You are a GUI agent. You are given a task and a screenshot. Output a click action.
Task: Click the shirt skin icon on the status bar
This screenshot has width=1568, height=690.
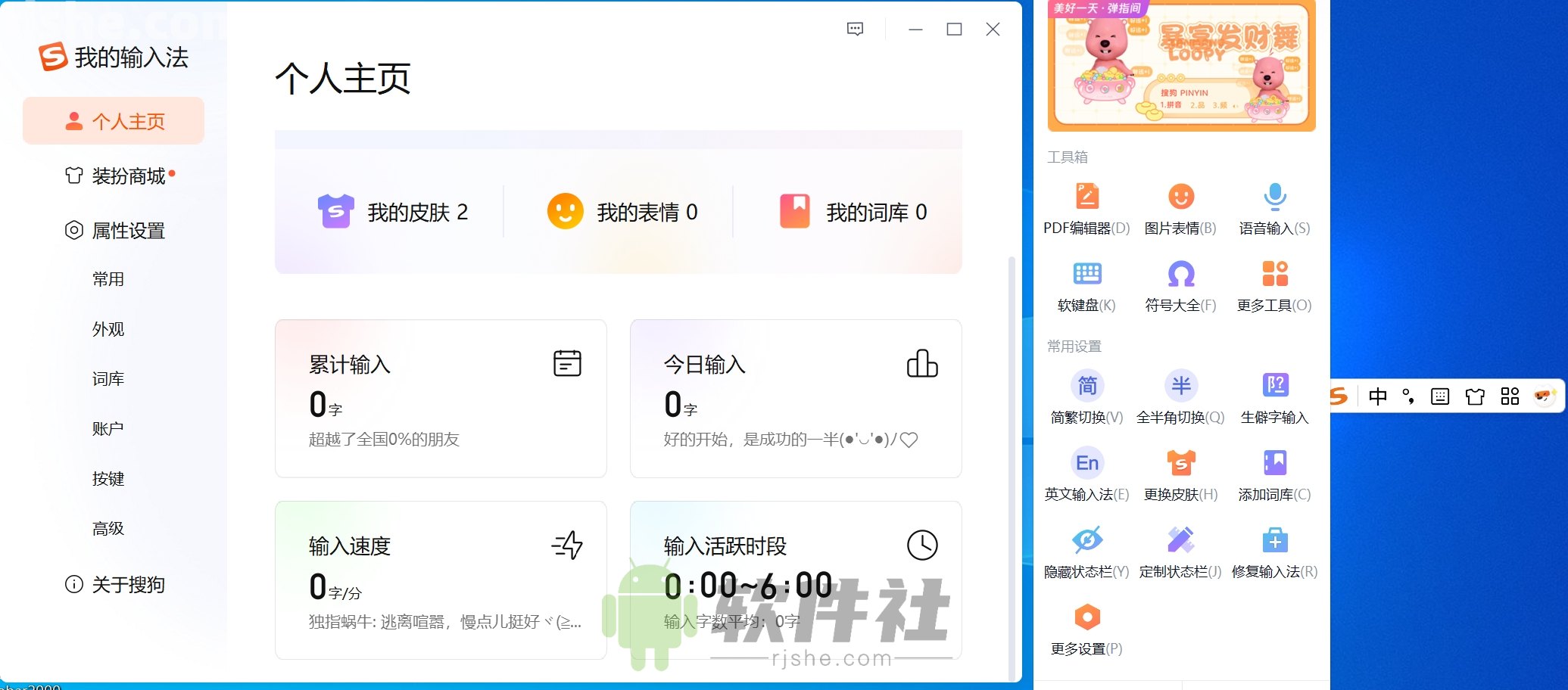pos(1475,396)
